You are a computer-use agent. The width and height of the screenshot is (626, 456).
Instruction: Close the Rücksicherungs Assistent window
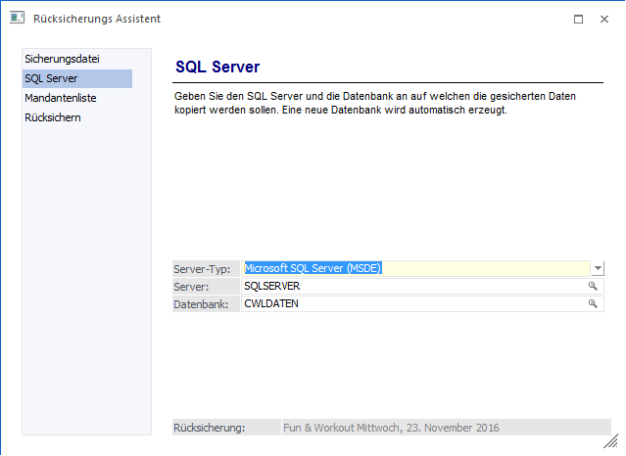click(604, 19)
